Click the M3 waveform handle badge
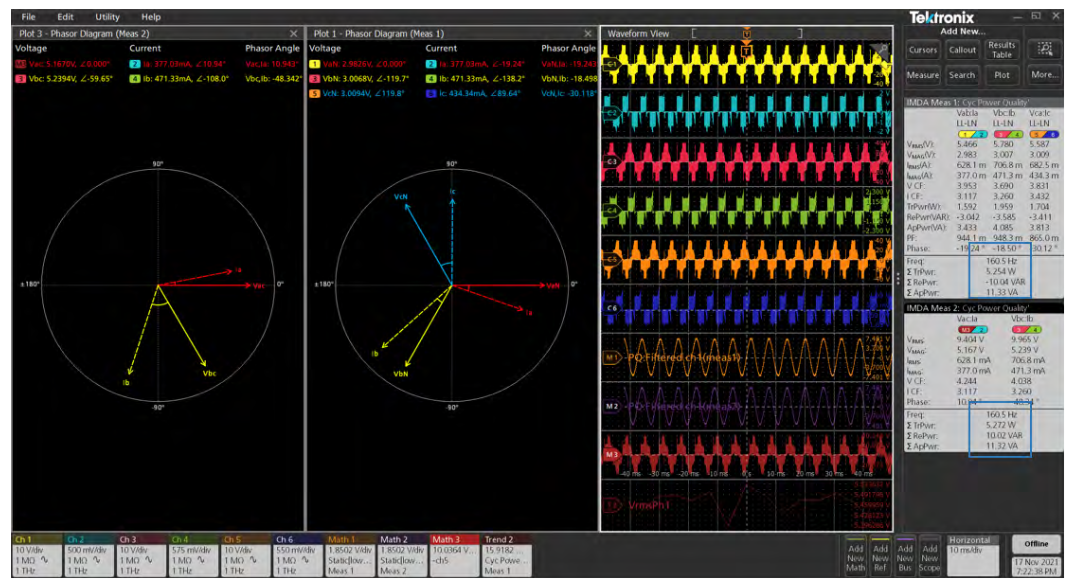 point(610,454)
